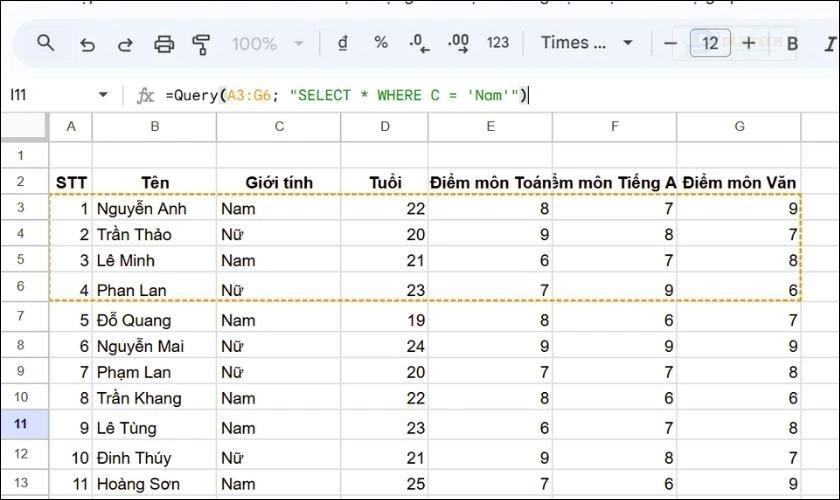Click STT cell 11 in row 13

(71, 483)
